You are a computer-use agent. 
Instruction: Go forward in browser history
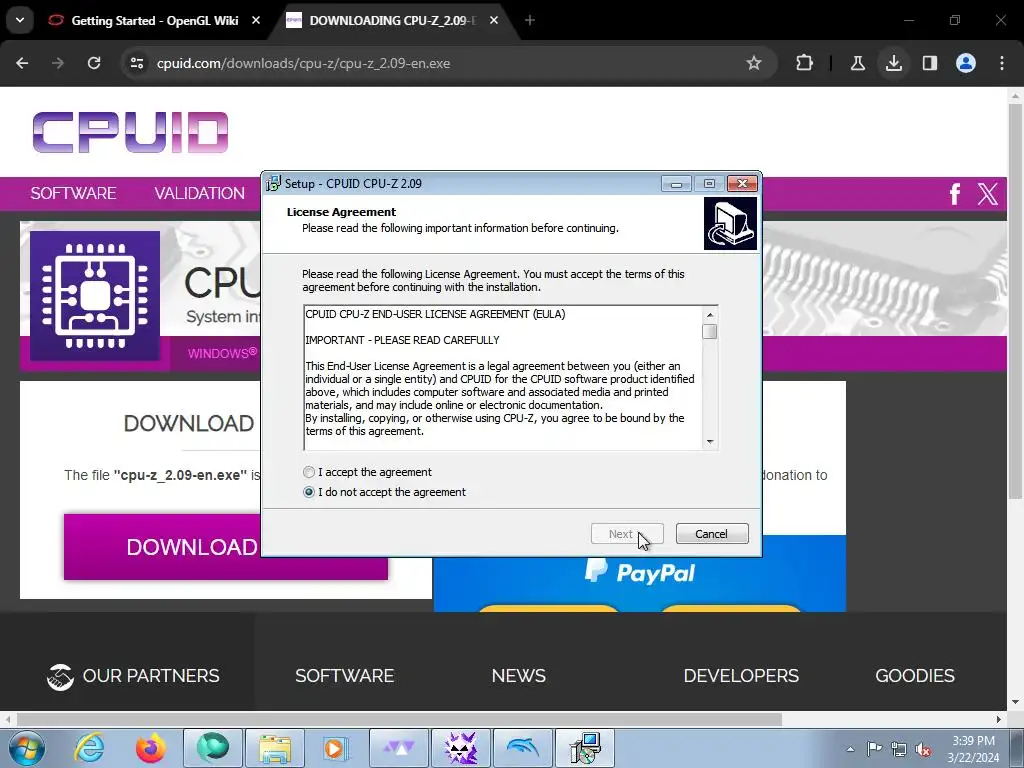(58, 63)
